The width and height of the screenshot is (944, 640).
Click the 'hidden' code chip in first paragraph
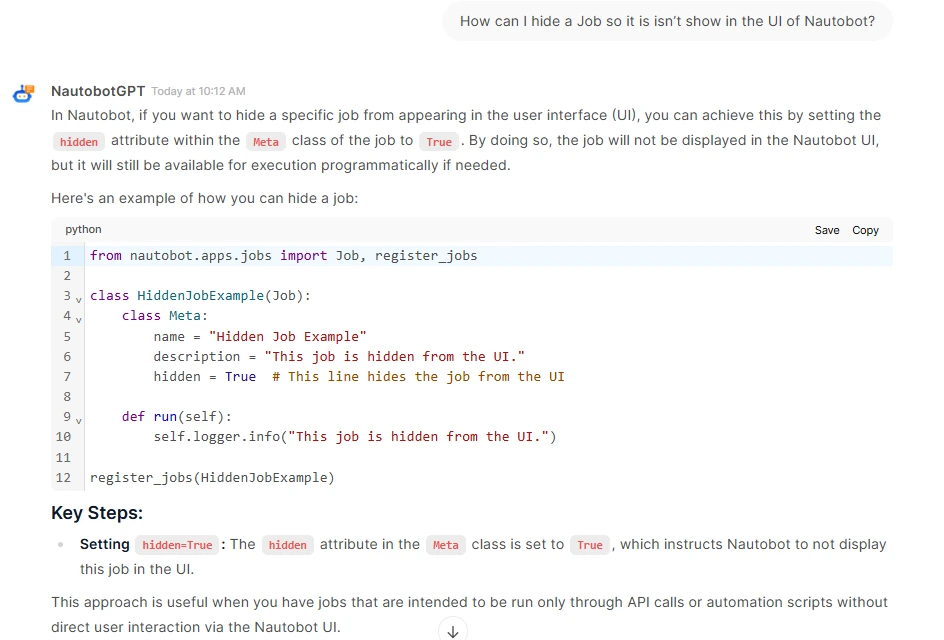[x=79, y=141]
